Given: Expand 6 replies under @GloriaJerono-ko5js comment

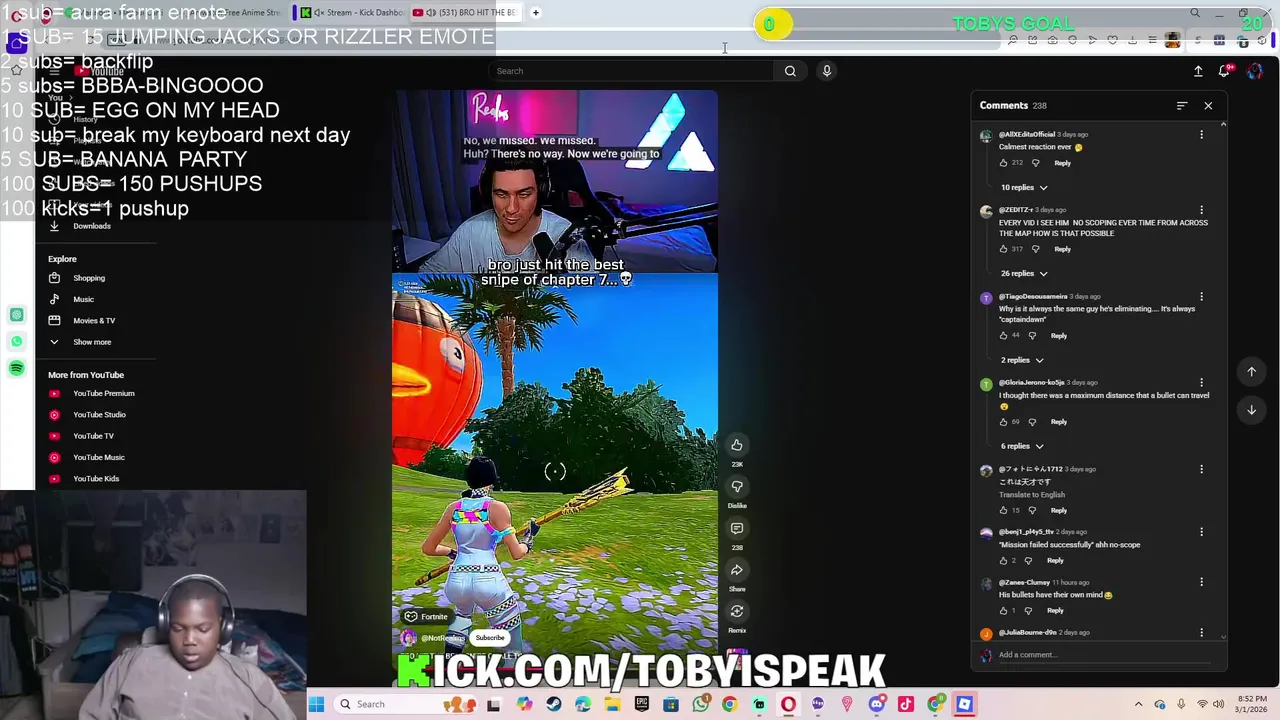Looking at the screenshot, I should [1022, 446].
